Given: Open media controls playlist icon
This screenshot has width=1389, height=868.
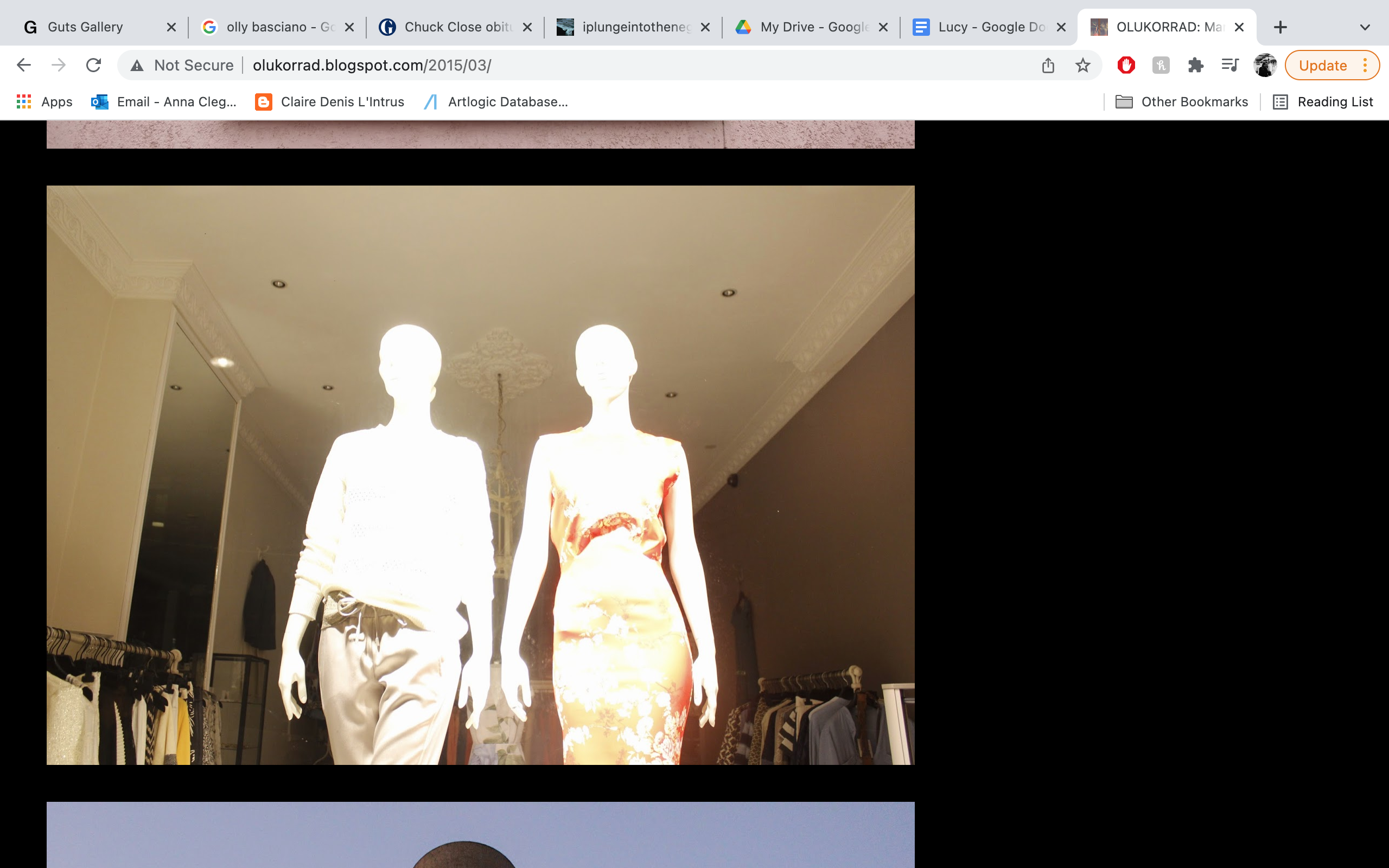Looking at the screenshot, I should coord(1229,66).
